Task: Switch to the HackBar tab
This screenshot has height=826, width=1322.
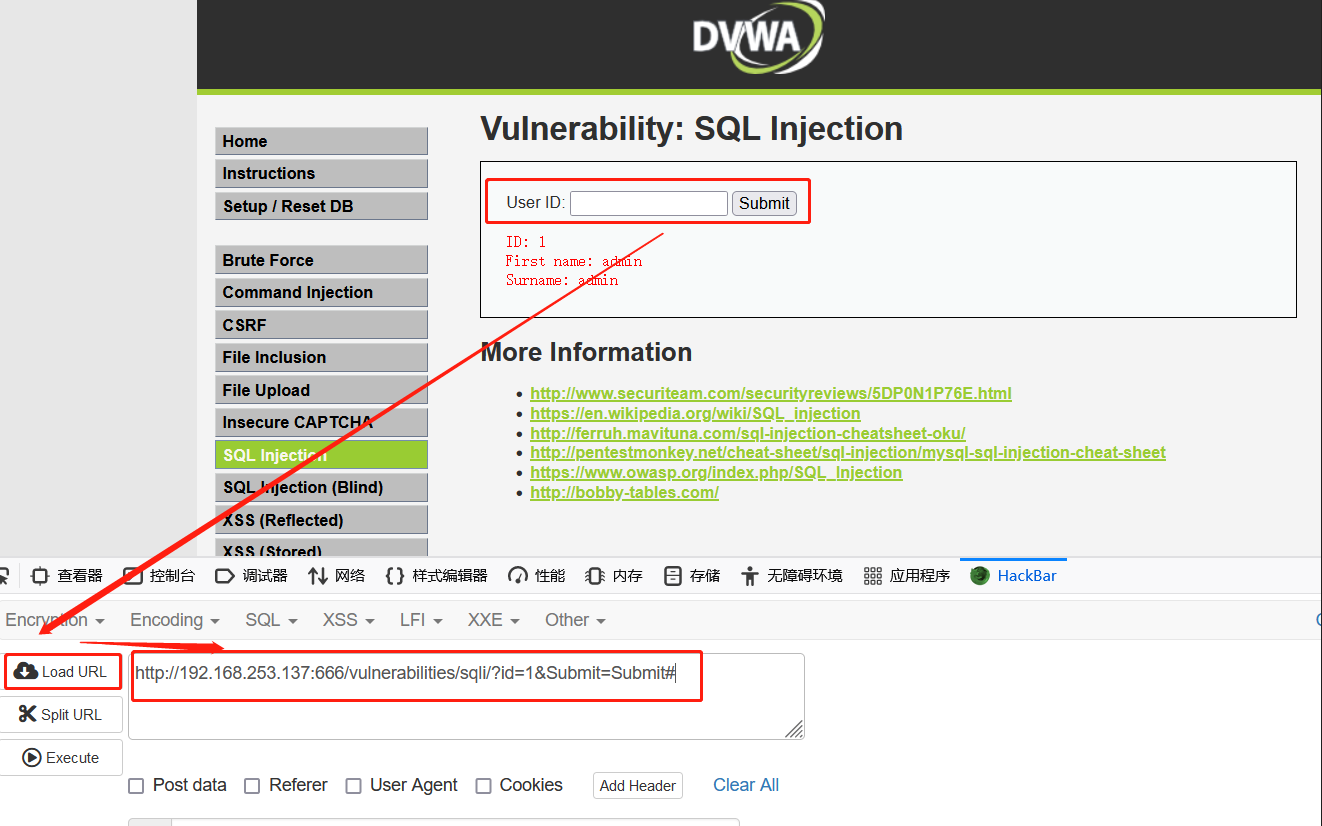Action: tap(1014, 576)
